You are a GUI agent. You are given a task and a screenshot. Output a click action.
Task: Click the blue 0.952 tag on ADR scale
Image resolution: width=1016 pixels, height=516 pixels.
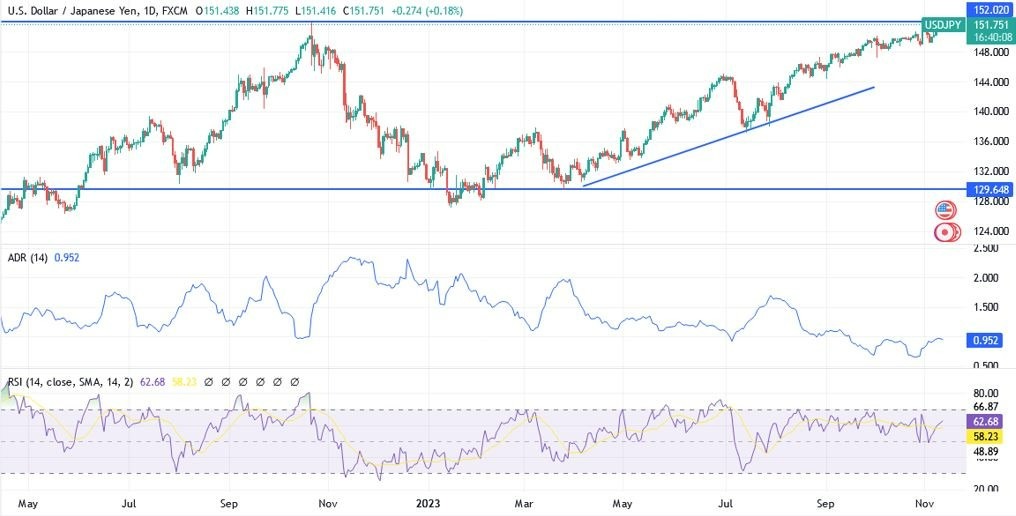click(984, 340)
